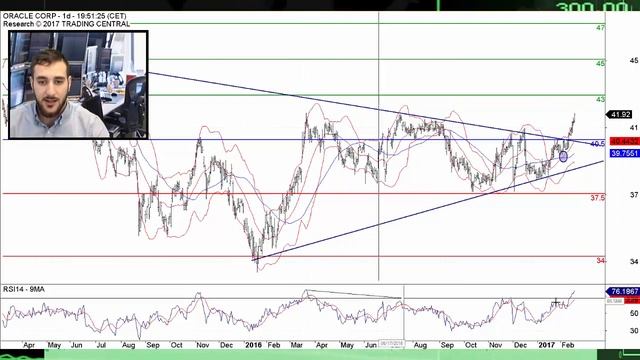Click the green 47 resistance level label
This screenshot has width=640, height=360.
(x=600, y=28)
